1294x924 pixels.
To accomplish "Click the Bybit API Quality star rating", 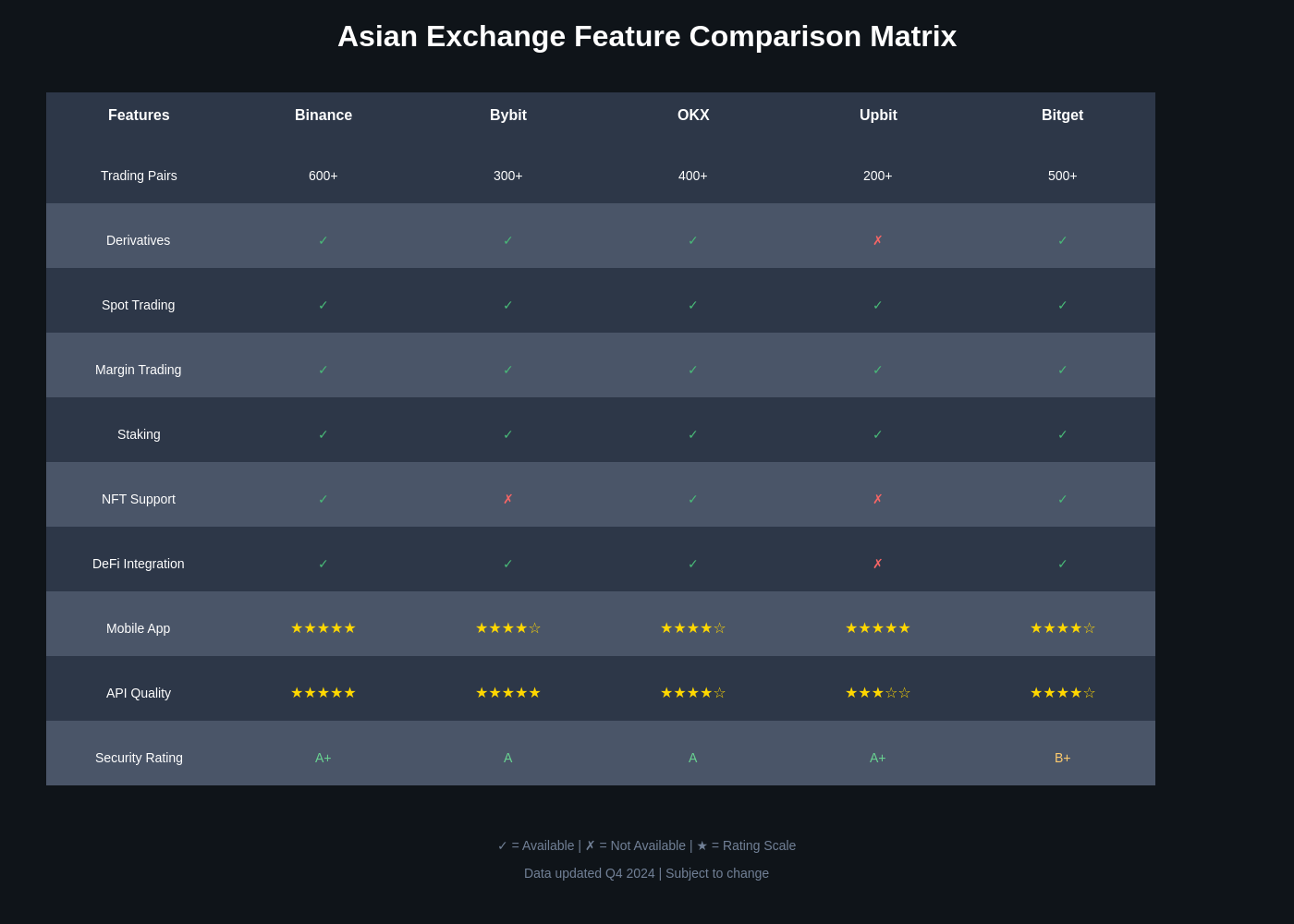I will point(508,693).
